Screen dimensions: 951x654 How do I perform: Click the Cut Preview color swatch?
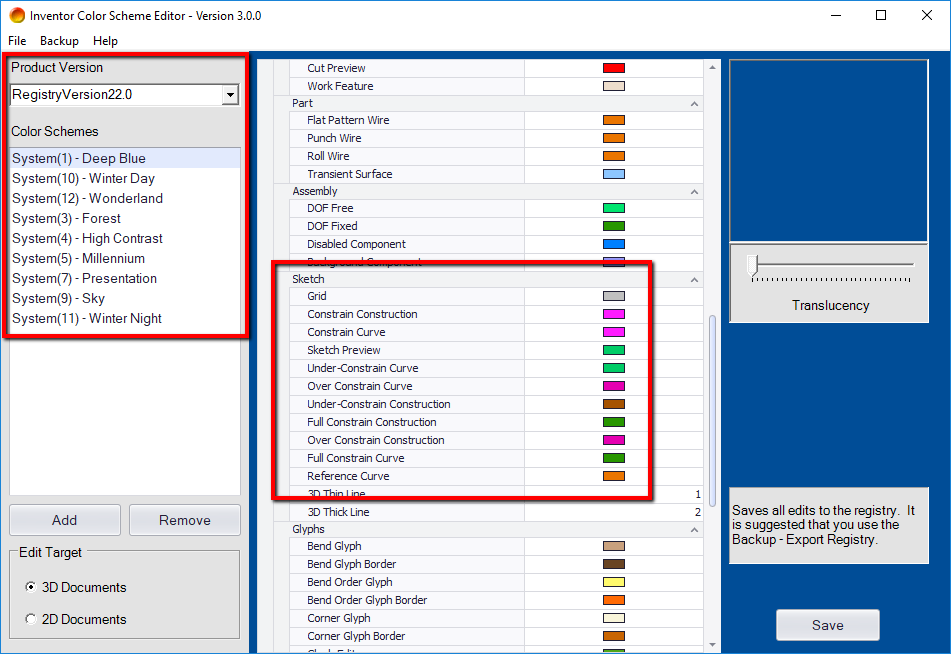pyautogui.click(x=614, y=68)
